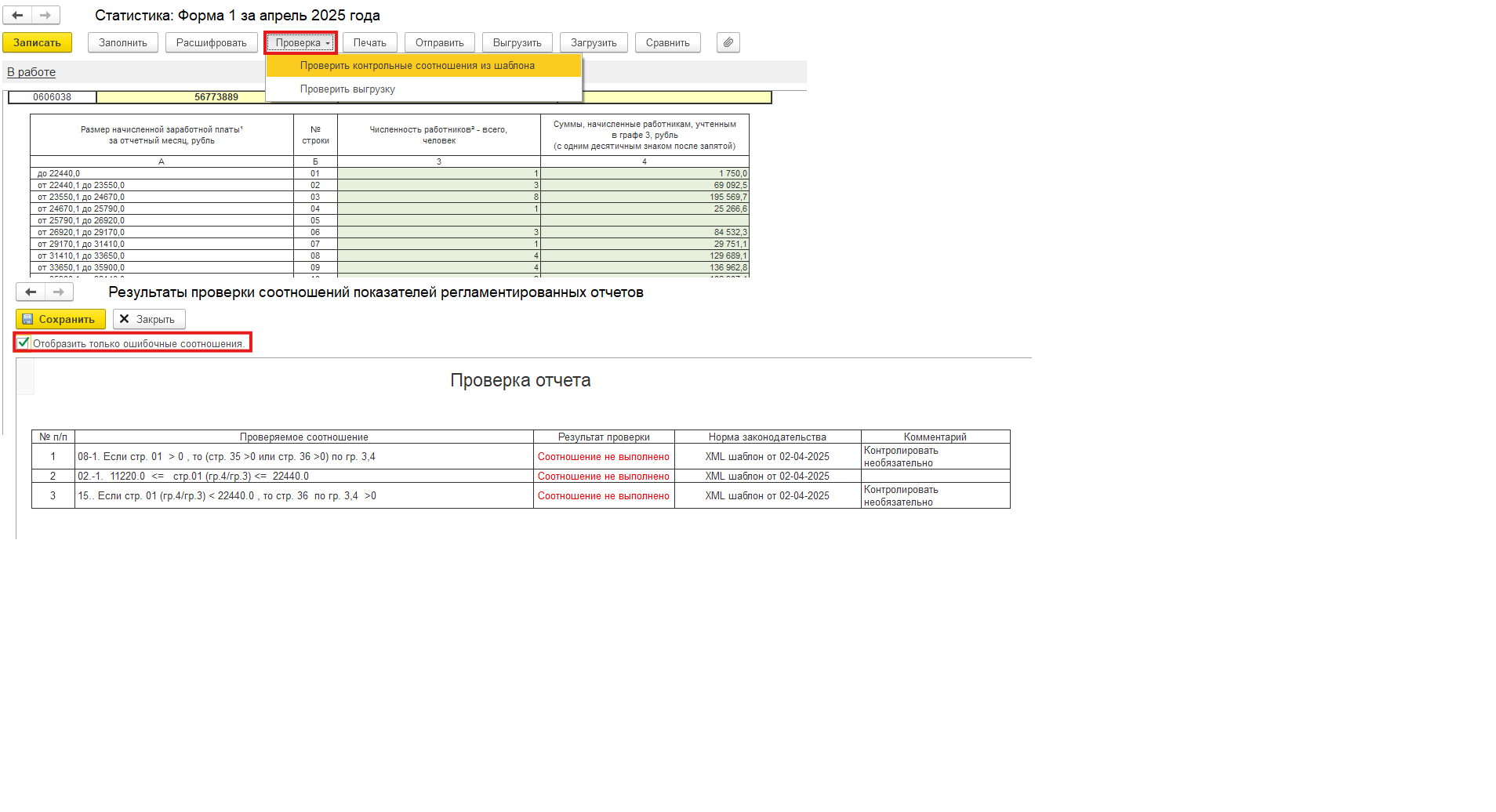This screenshot has width=1496, height=812.
Task: Click the Печать button
Action: pyautogui.click(x=370, y=42)
